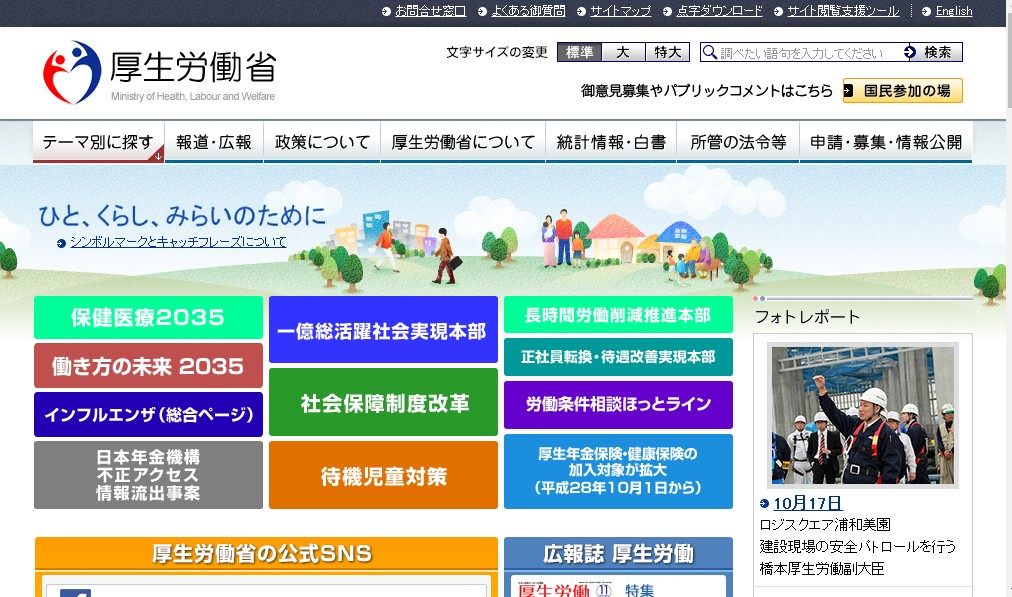Click the 社会保障制度改革 banner
This screenshot has height=597, width=1012.
(x=383, y=402)
